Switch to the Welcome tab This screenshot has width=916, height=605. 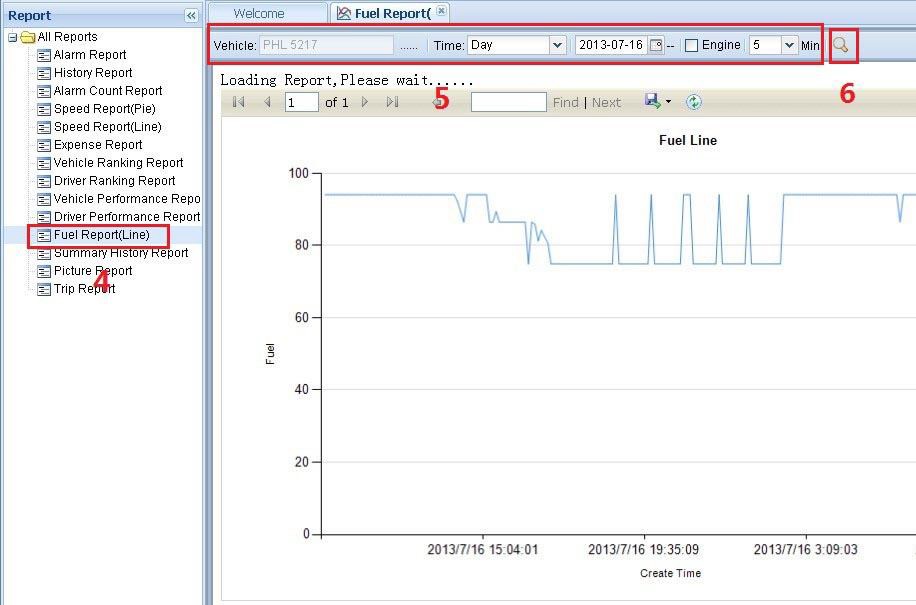click(x=259, y=13)
